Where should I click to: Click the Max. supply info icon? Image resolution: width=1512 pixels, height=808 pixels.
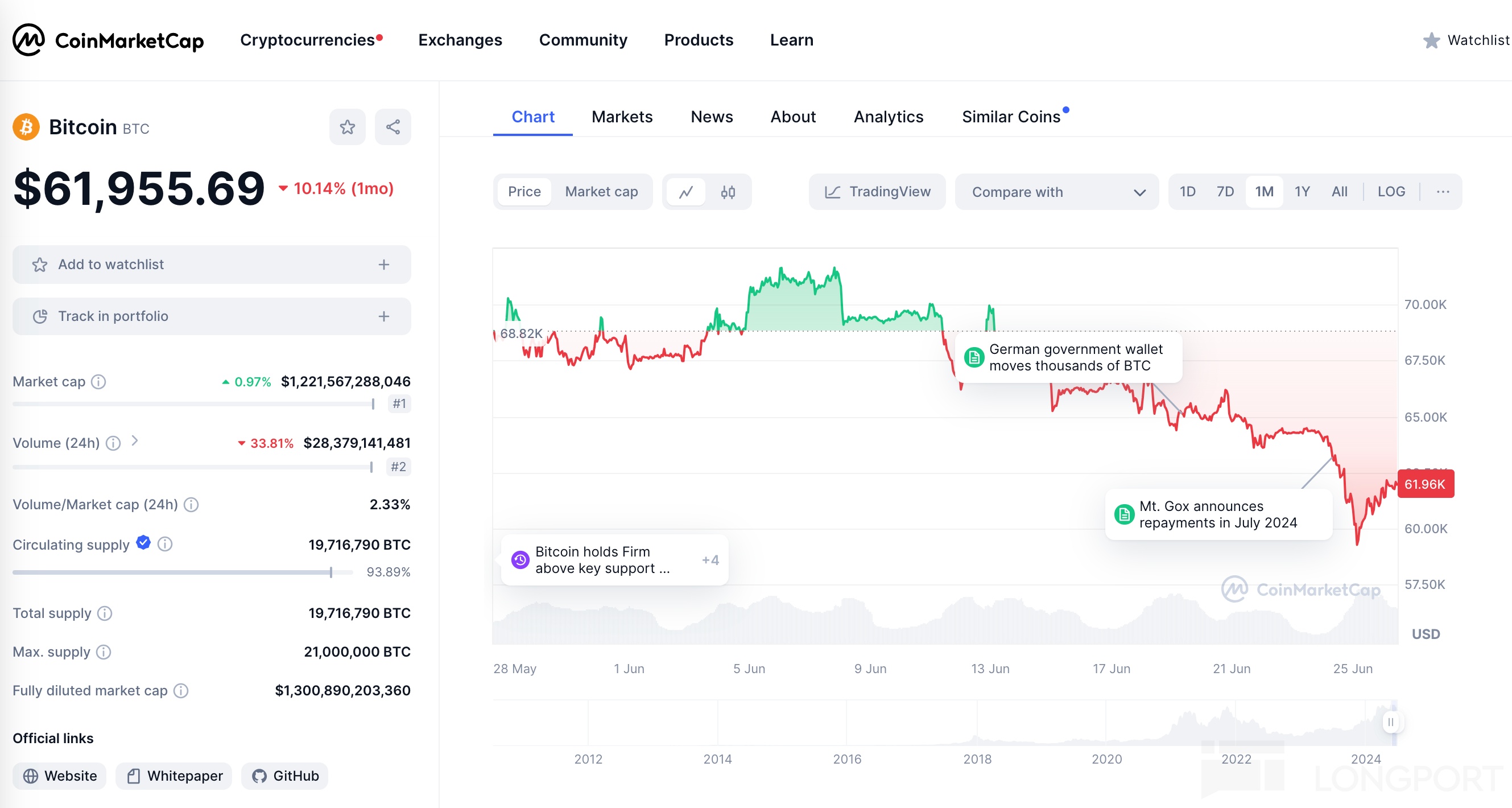pyautogui.click(x=104, y=653)
